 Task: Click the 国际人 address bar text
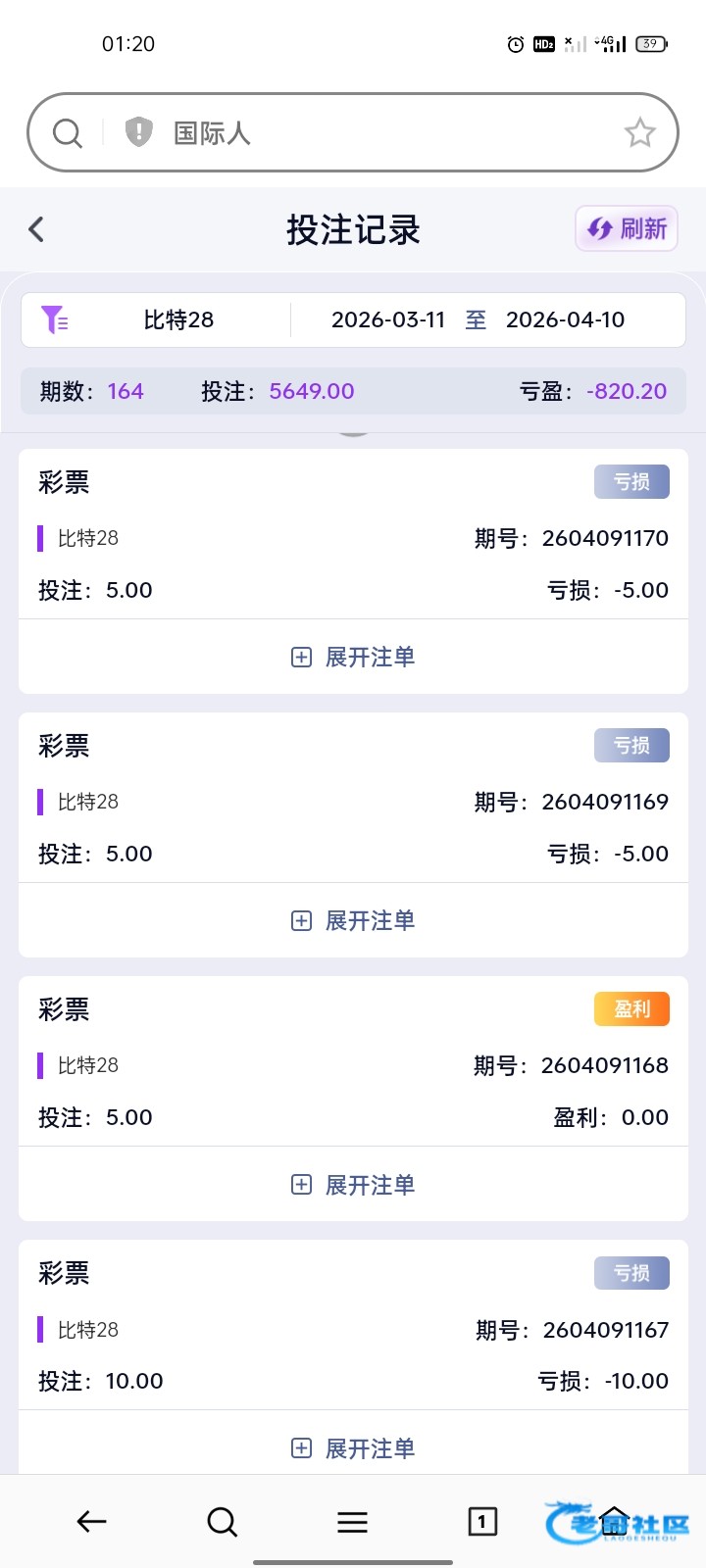[x=212, y=132]
